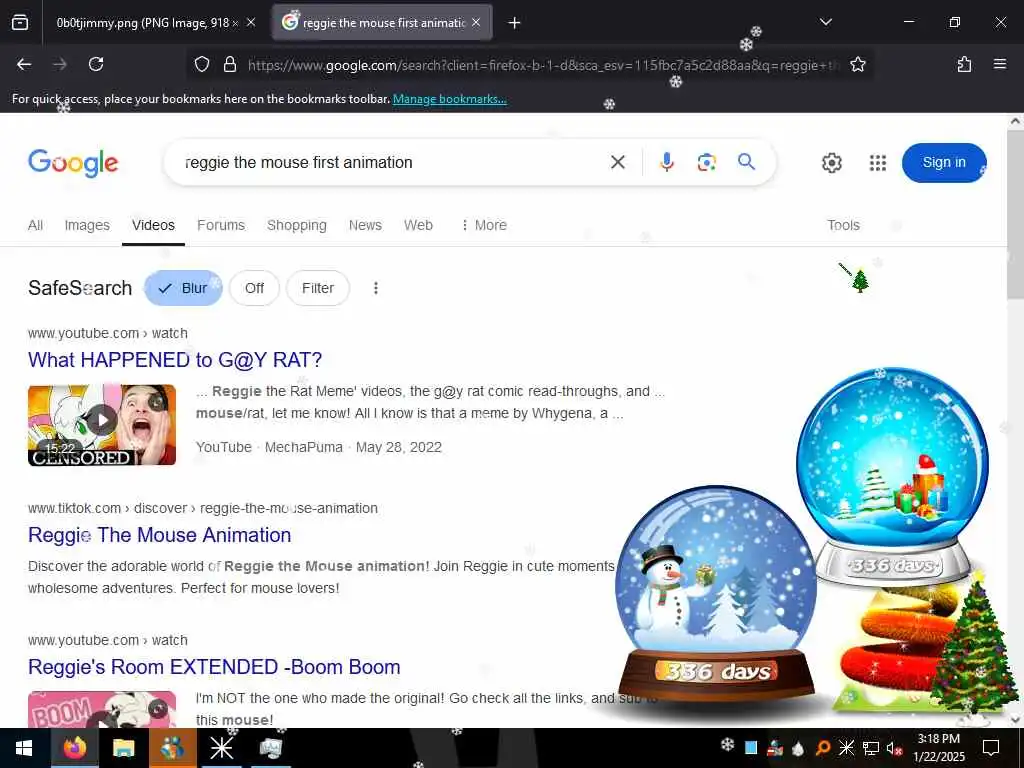1024x768 pixels.
Task: Click the Google logo
Action: tap(73, 163)
